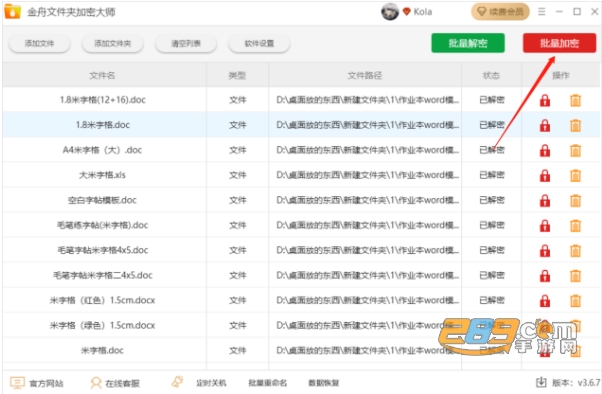Select the 米字格.doc file name
Viewport: 602px width, 394px height.
pos(103,350)
